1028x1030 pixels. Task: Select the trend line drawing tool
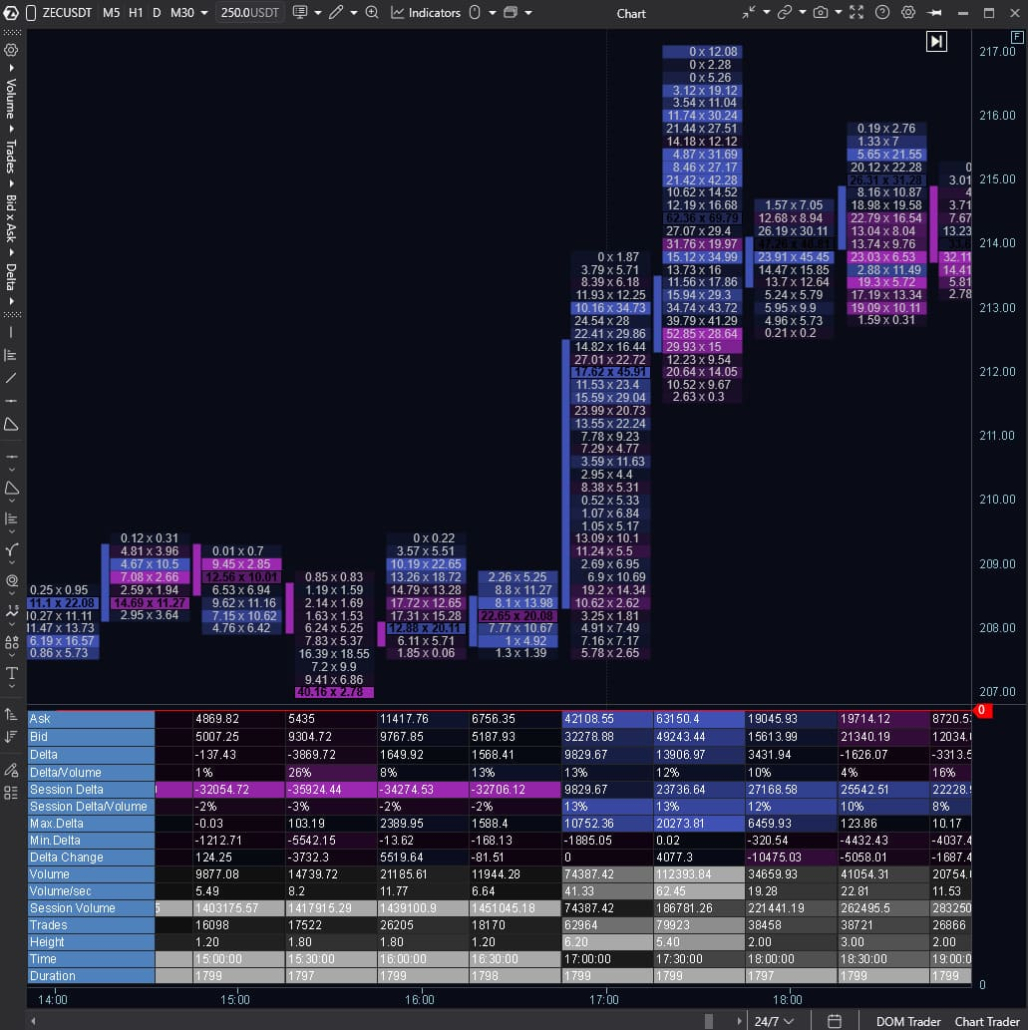point(12,378)
